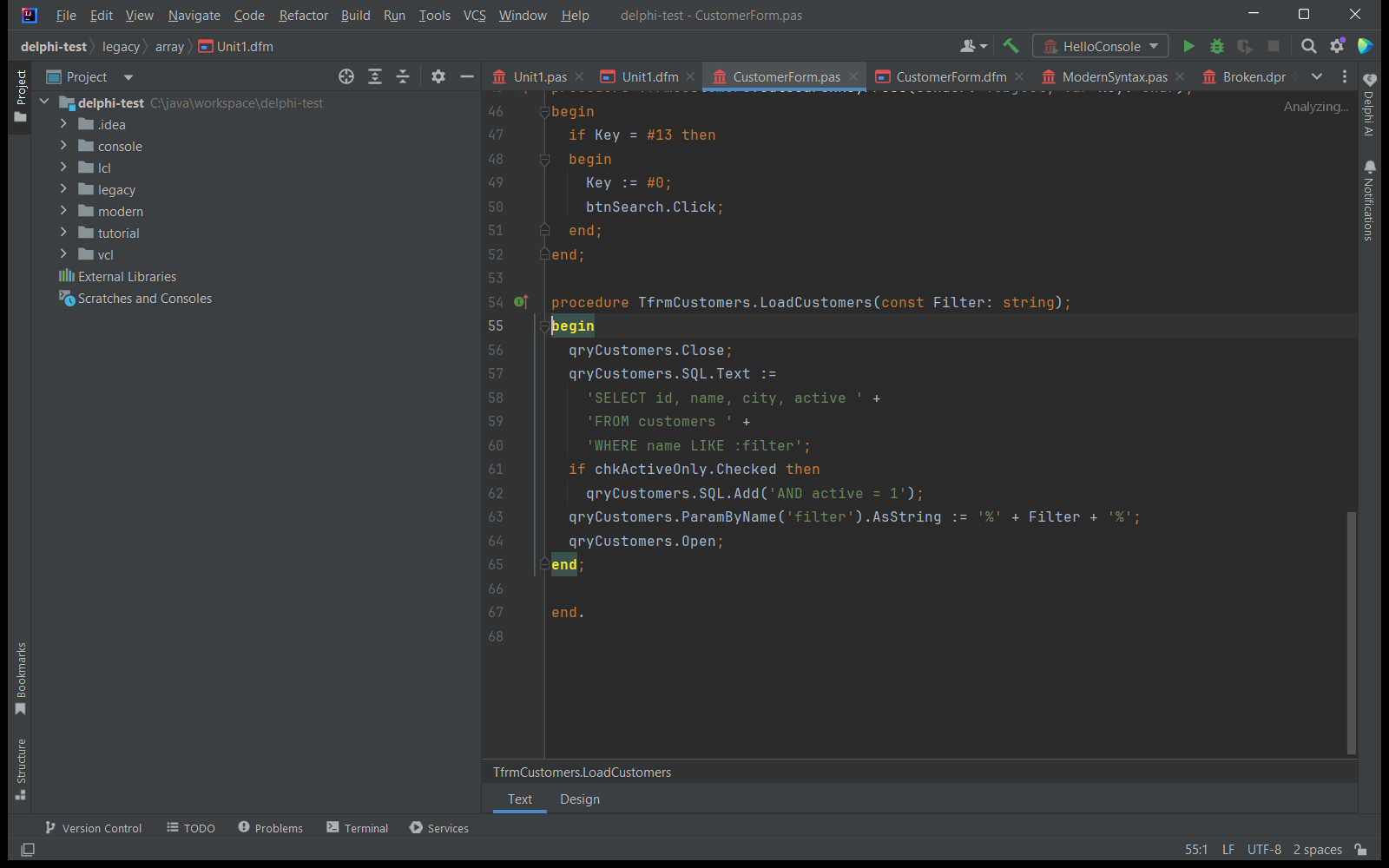Open Search Everywhere magnifier icon
Viewport: 1389px width, 868px height.
(1308, 46)
